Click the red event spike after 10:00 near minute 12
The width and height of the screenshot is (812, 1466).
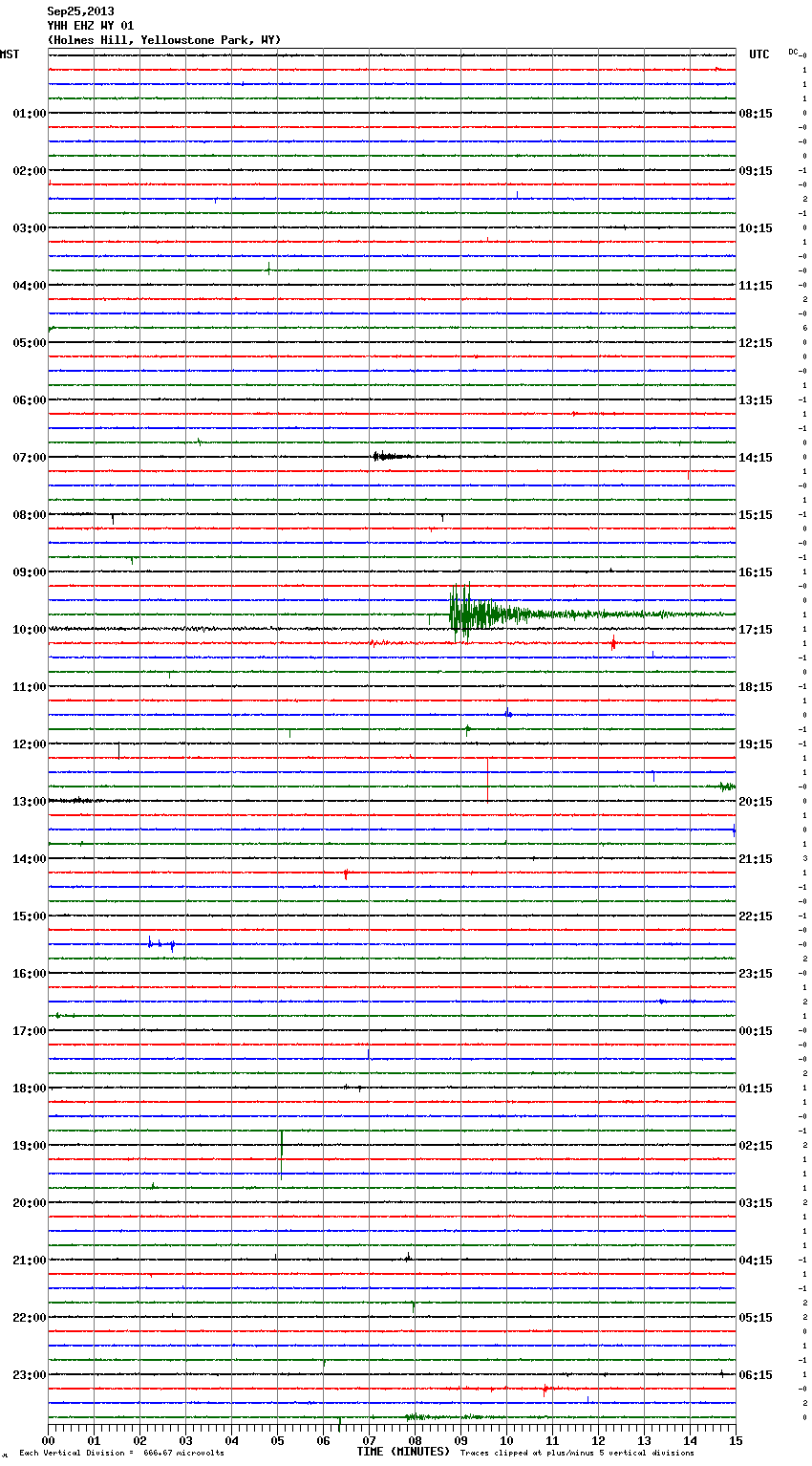[613, 643]
